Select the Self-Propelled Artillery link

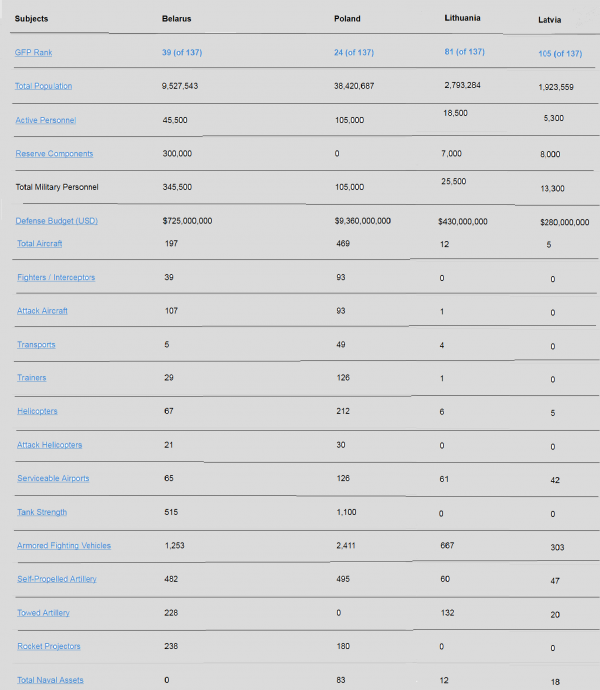[x=57, y=580]
